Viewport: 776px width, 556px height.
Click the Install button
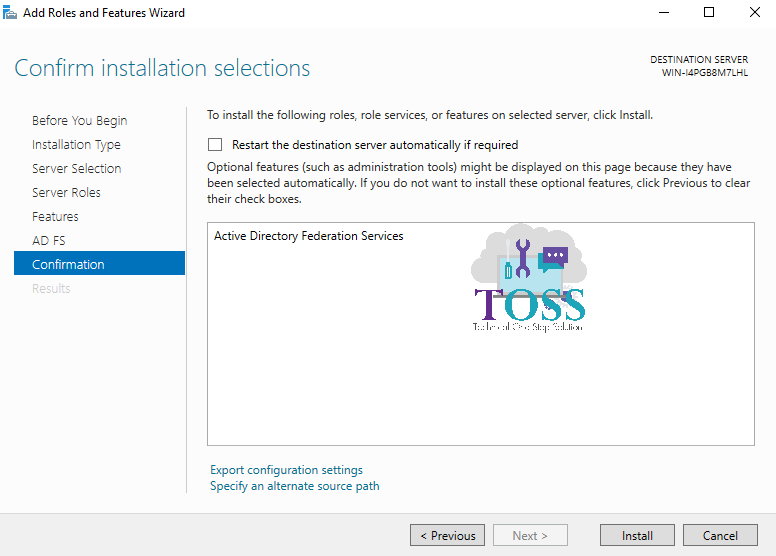(x=637, y=535)
